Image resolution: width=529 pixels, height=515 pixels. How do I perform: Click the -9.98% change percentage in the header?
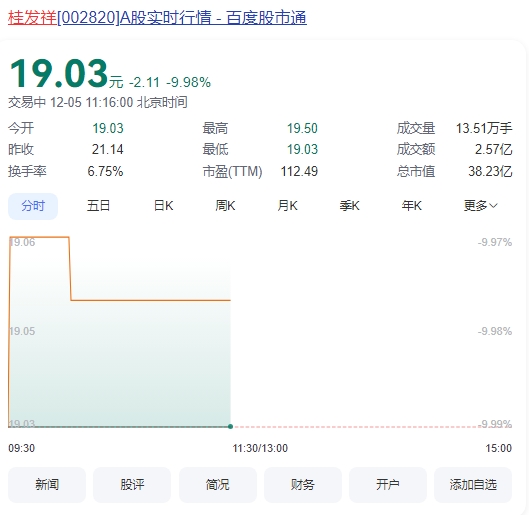pyautogui.click(x=189, y=82)
